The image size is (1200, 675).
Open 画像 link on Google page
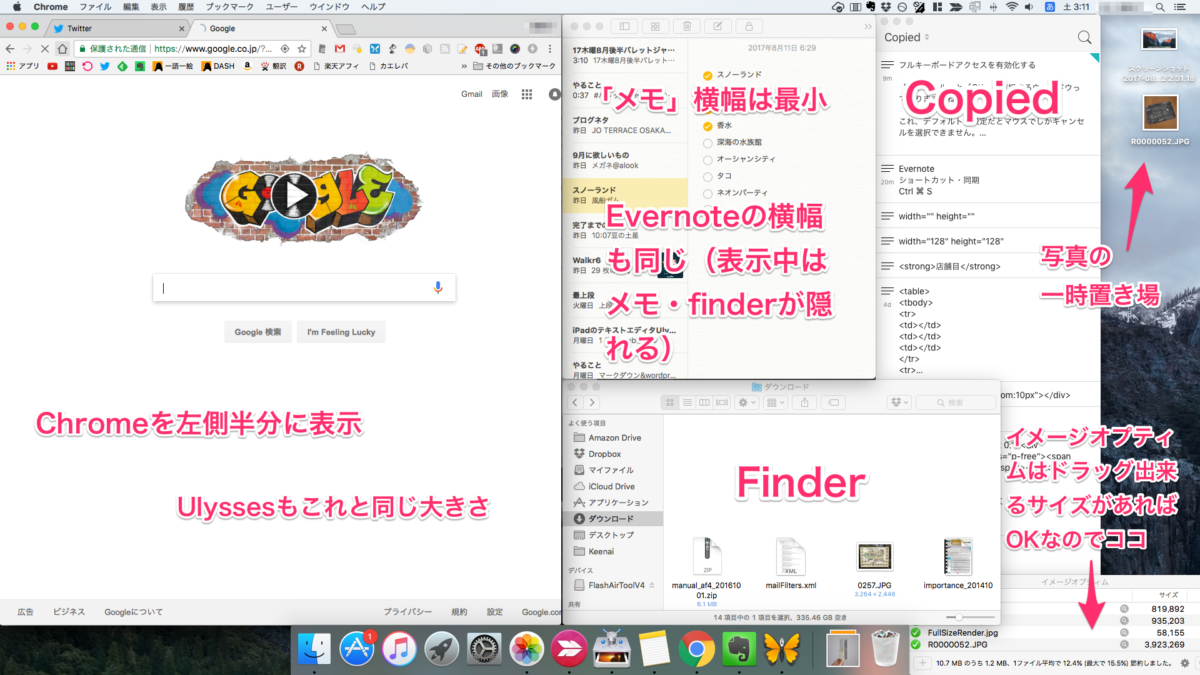(499, 94)
